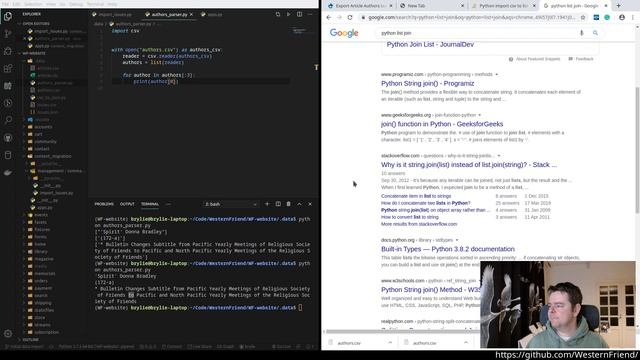Open the Manage gear in activity bar
This screenshot has height=360, width=640.
coord(8,333)
